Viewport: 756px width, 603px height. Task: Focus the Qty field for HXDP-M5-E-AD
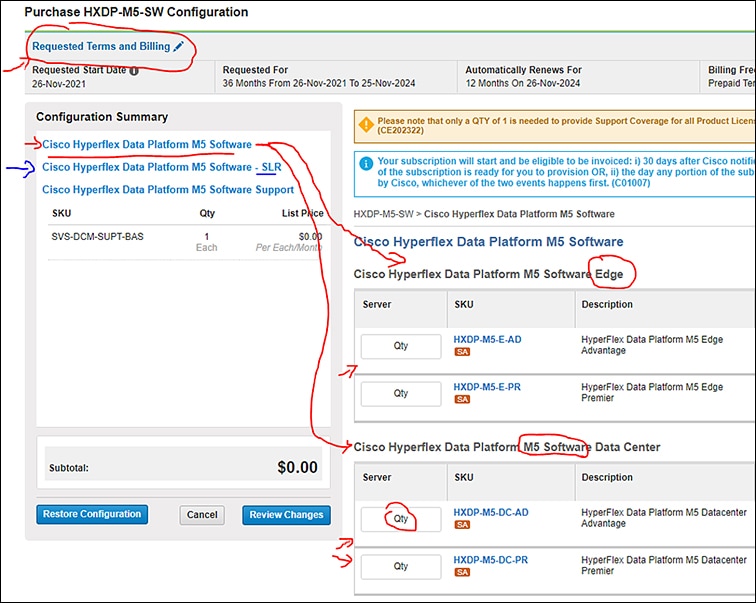point(401,346)
